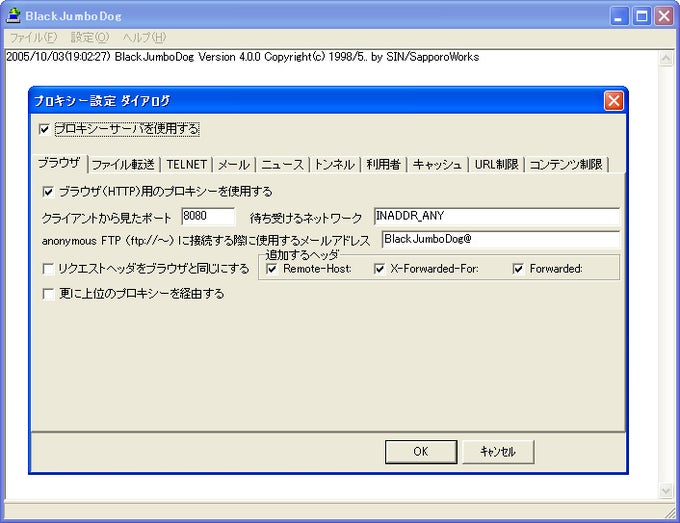680x523 pixels.
Task: Uncheck ブラウザ(HTTP)用のプロキシーを使用する
Action: (x=48, y=191)
